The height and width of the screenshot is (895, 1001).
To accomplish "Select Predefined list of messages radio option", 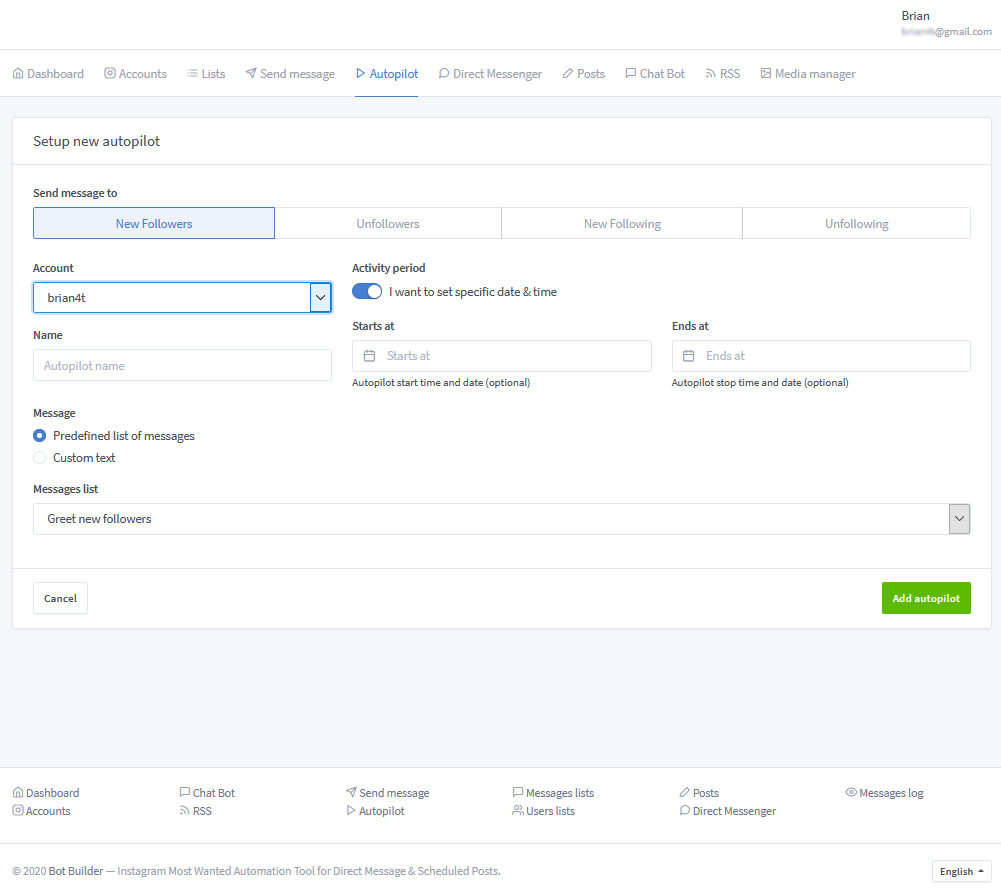I will (x=40, y=436).
